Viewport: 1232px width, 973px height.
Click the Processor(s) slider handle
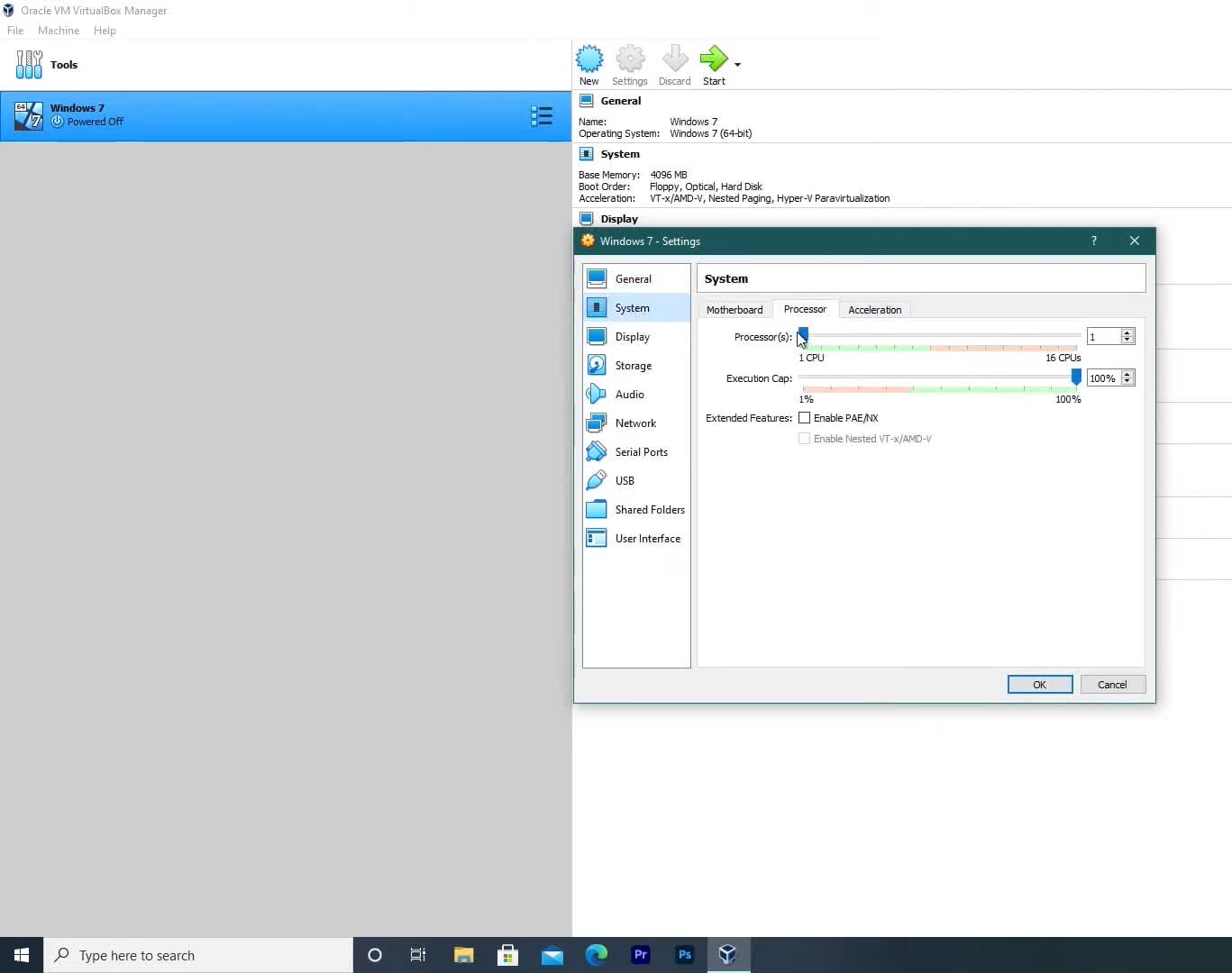click(x=803, y=336)
